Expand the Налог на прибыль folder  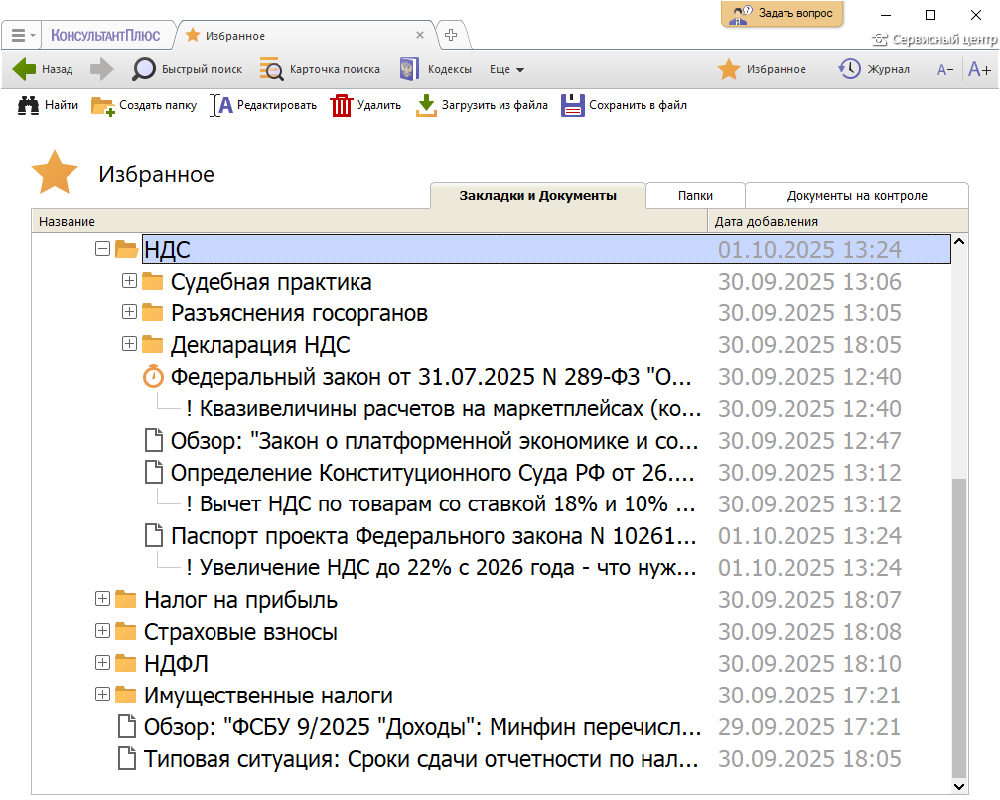pyautogui.click(x=102, y=600)
